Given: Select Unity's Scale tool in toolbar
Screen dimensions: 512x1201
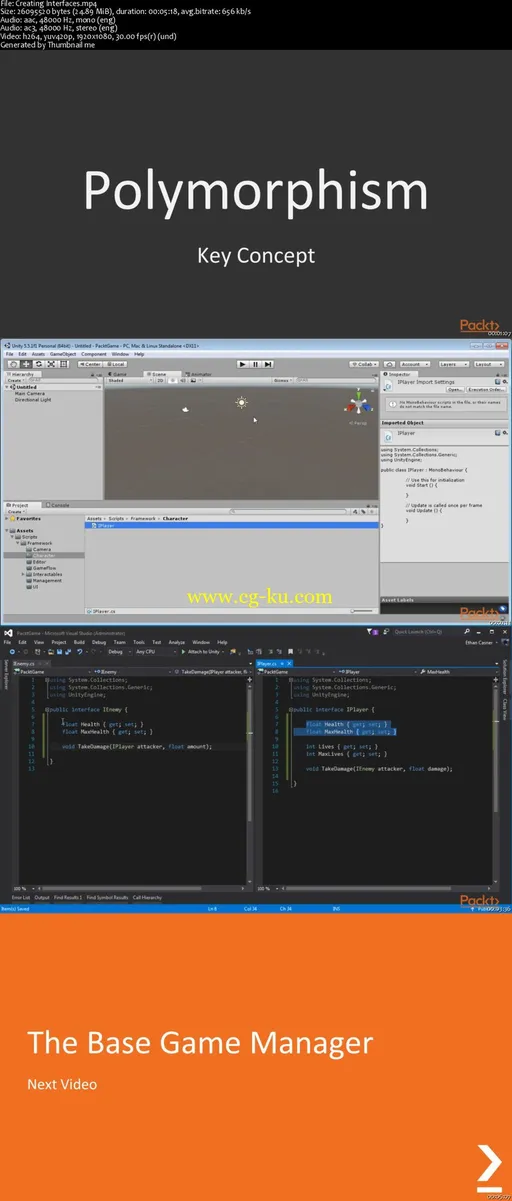Looking at the screenshot, I should [50, 364].
